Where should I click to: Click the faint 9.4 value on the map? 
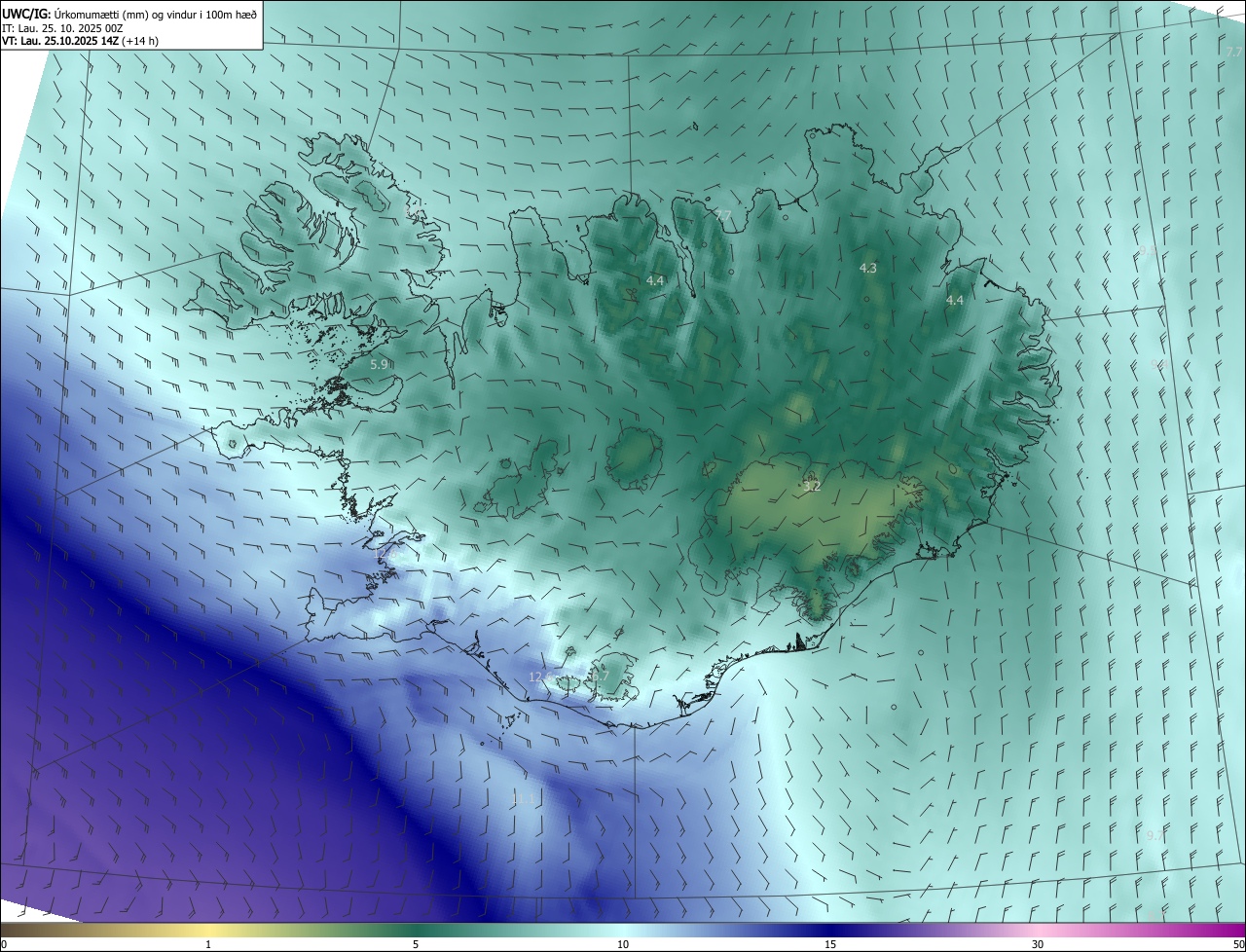point(1157,364)
